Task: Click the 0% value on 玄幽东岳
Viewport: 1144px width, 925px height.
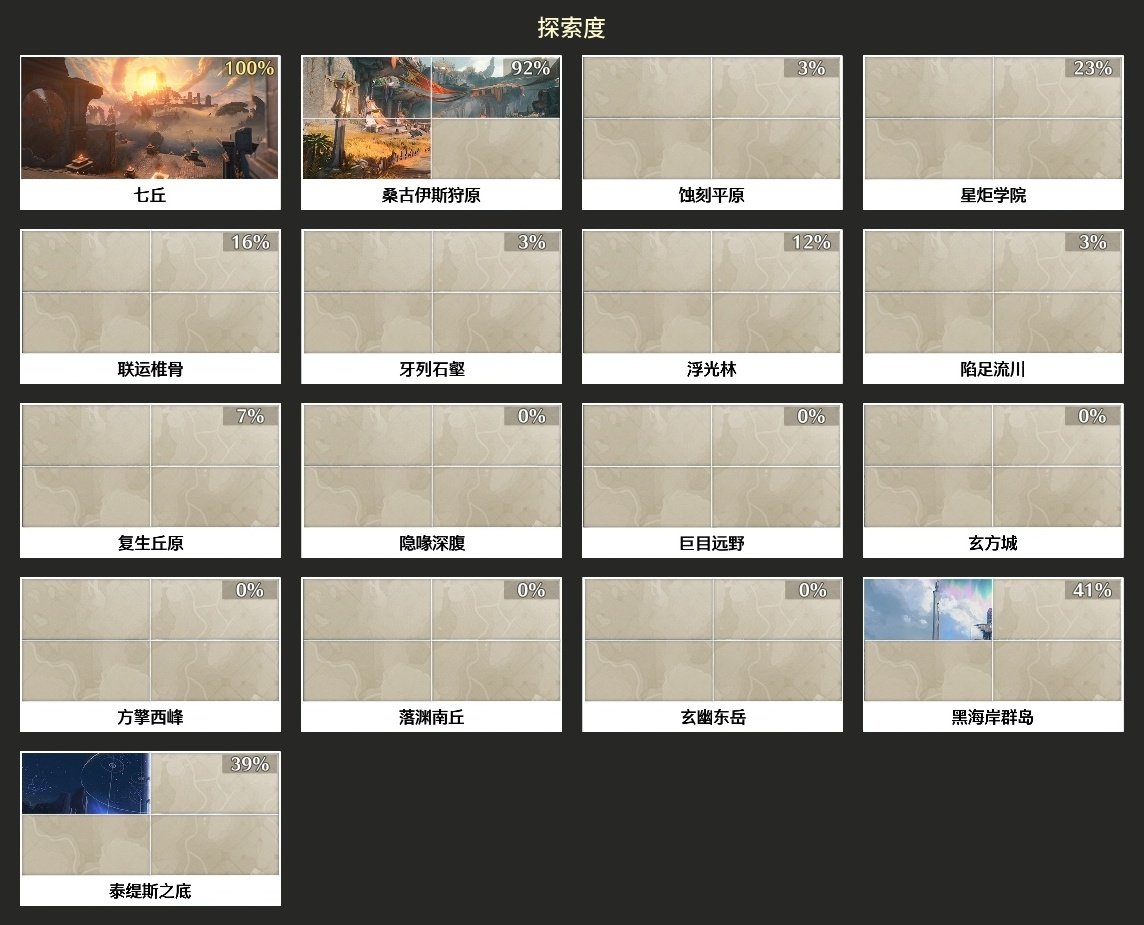Action: [811, 589]
